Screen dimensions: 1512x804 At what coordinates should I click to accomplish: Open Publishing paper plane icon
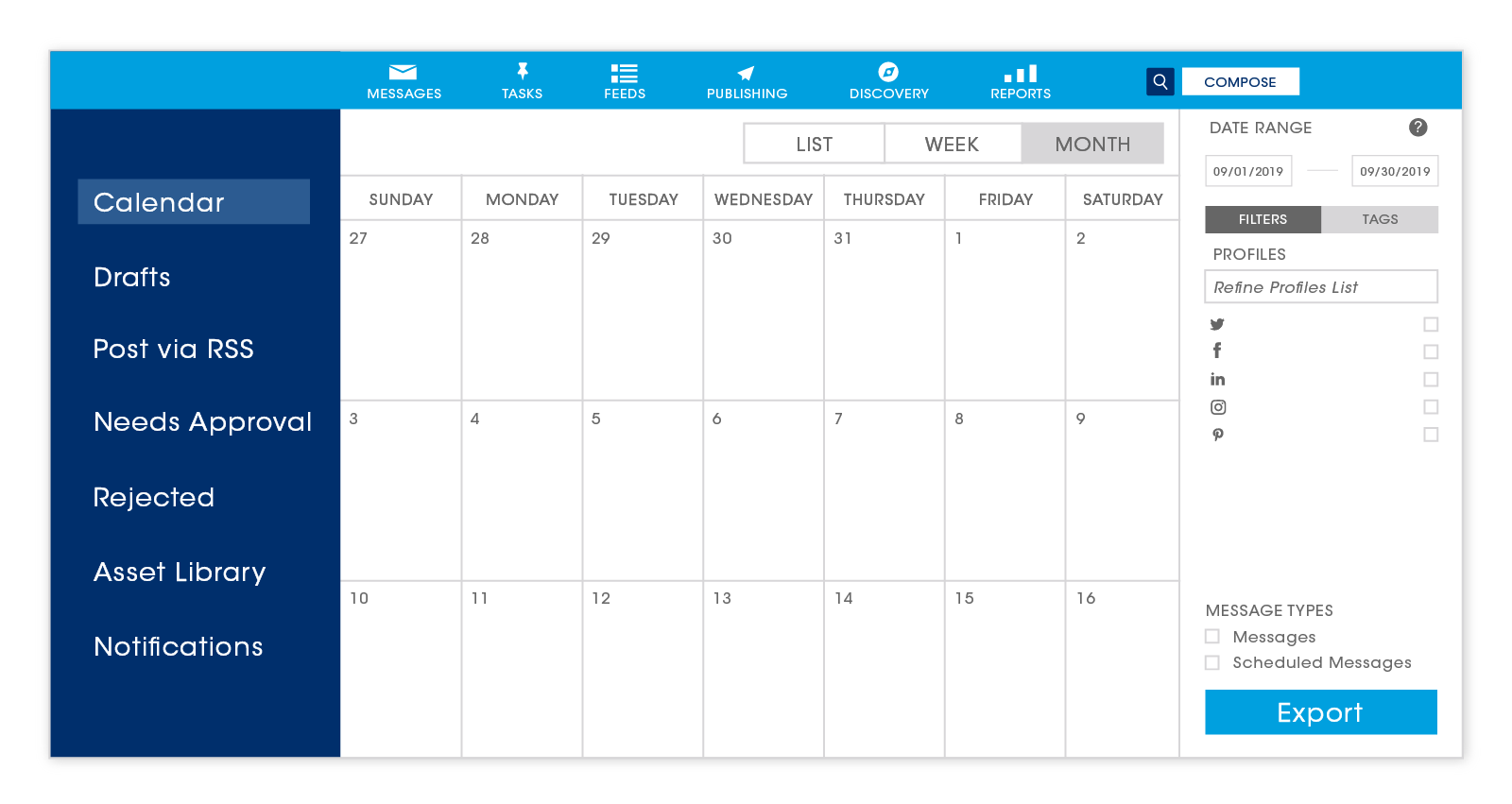pyautogui.click(x=746, y=73)
